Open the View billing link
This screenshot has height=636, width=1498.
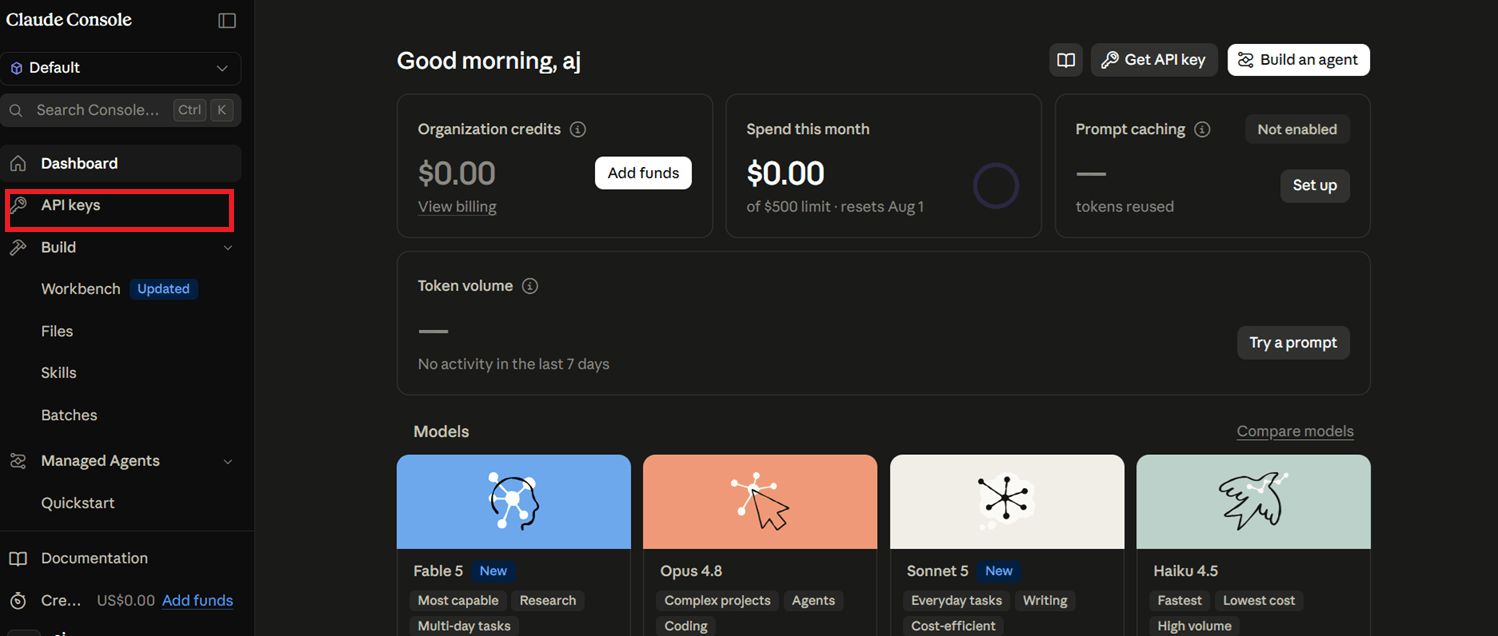(x=457, y=207)
